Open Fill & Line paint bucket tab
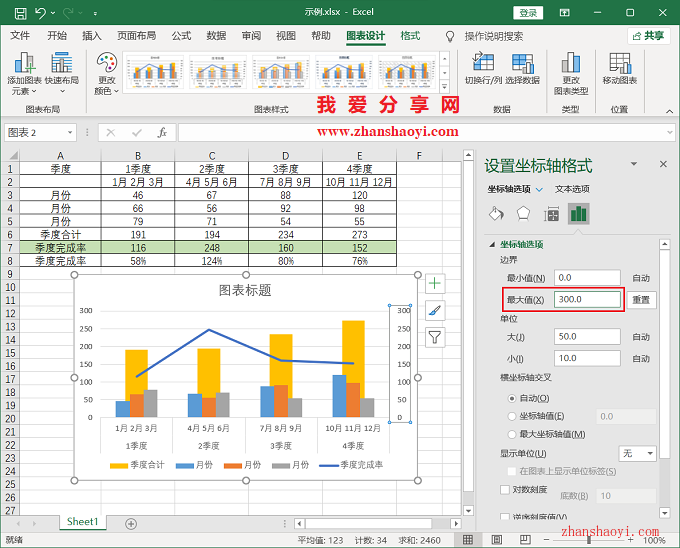 (496, 214)
